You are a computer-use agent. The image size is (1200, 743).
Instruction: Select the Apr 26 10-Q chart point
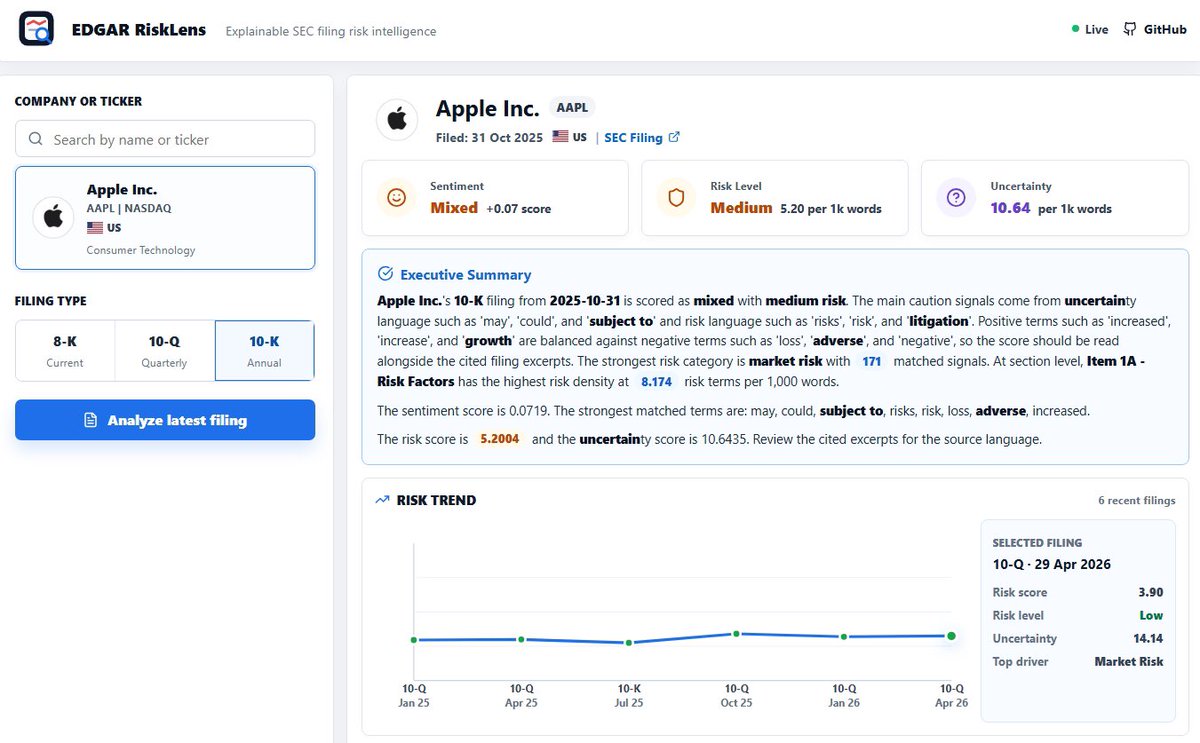(x=951, y=635)
